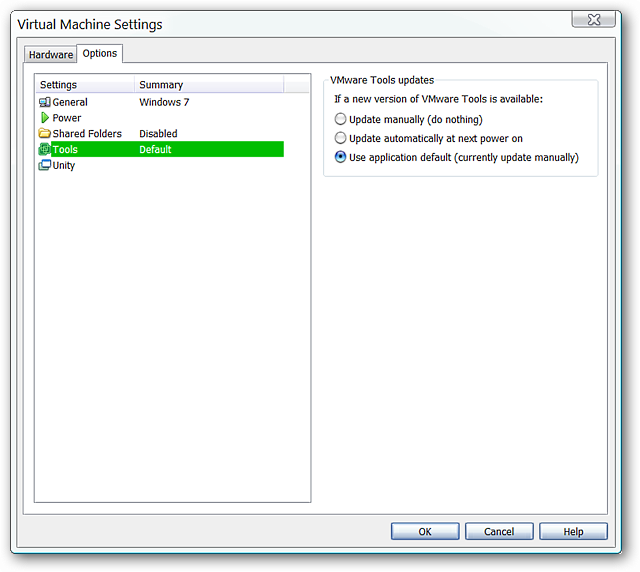Click the Windows 7 summary text
This screenshot has width=640, height=572.
coord(164,102)
